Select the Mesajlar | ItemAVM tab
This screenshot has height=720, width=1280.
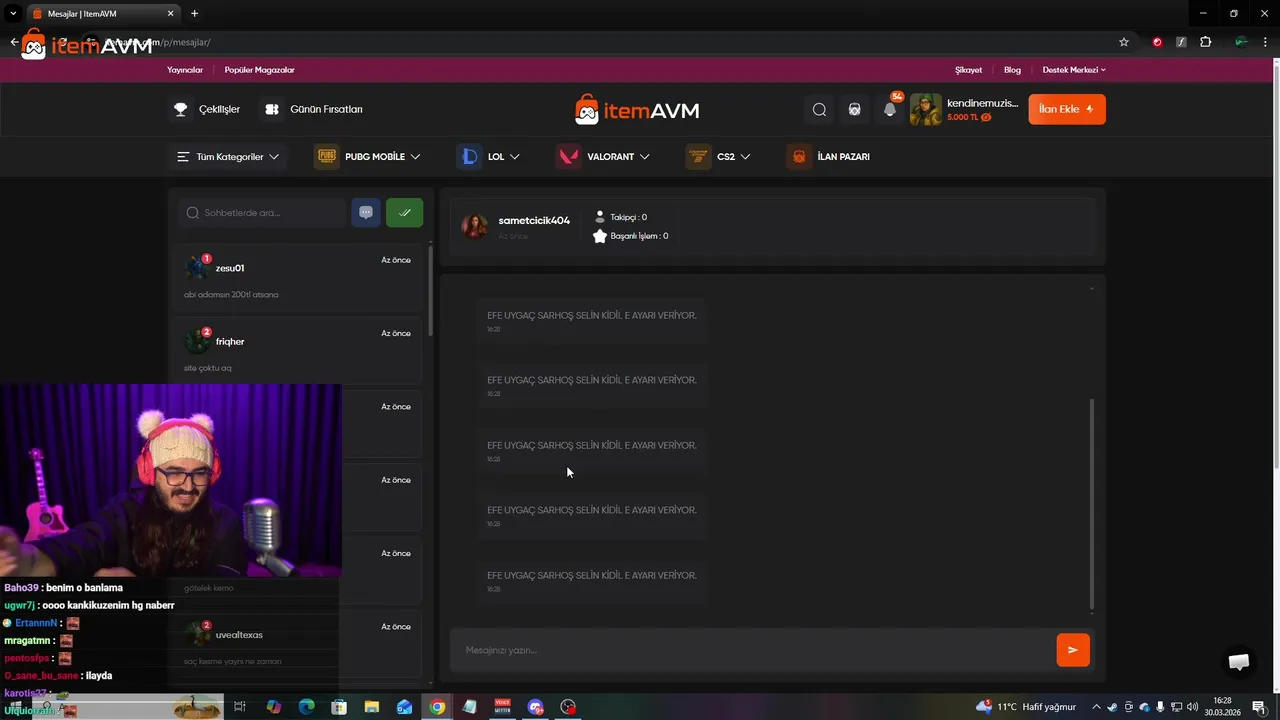(102, 14)
